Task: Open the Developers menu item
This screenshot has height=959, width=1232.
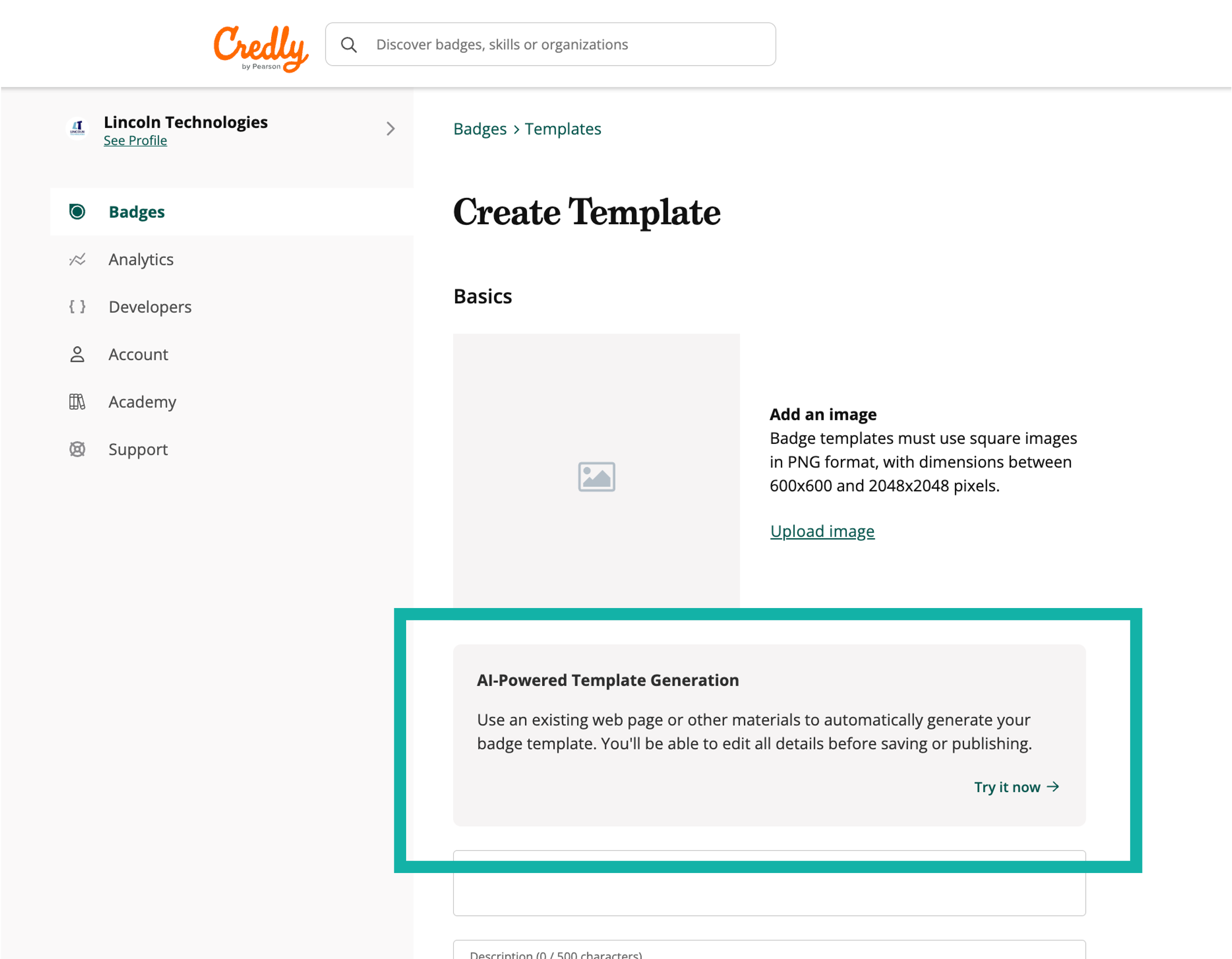Action: pyautogui.click(x=150, y=307)
